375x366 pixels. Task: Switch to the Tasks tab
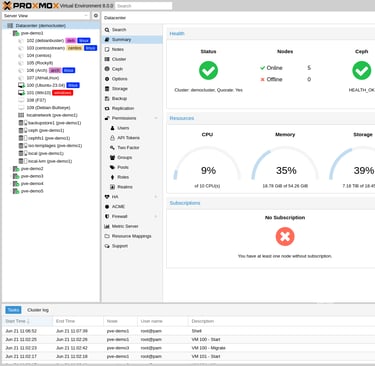[x=13, y=310]
